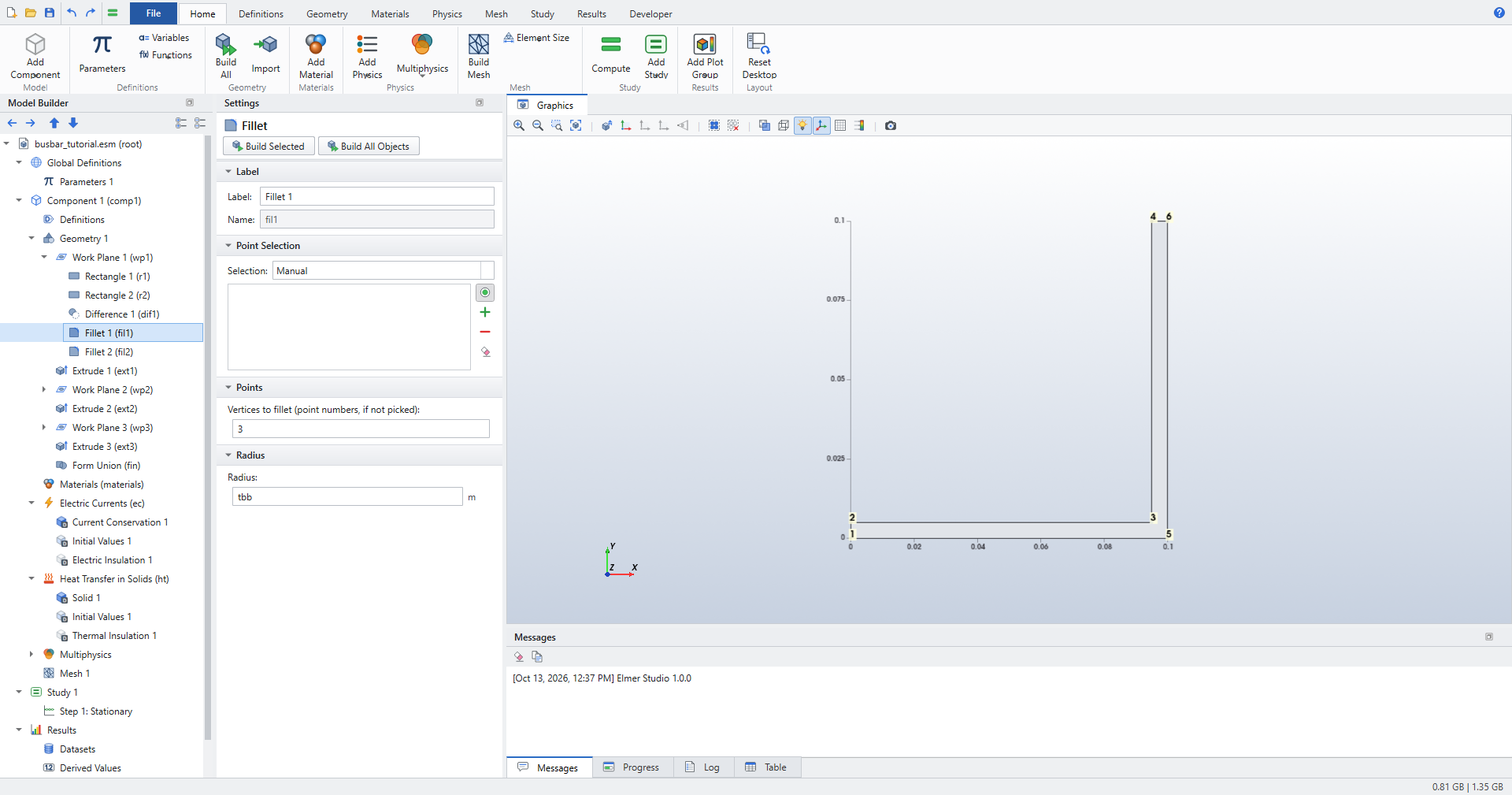Take a snapshot with the camera icon
The image size is (1512, 795).
tap(891, 125)
